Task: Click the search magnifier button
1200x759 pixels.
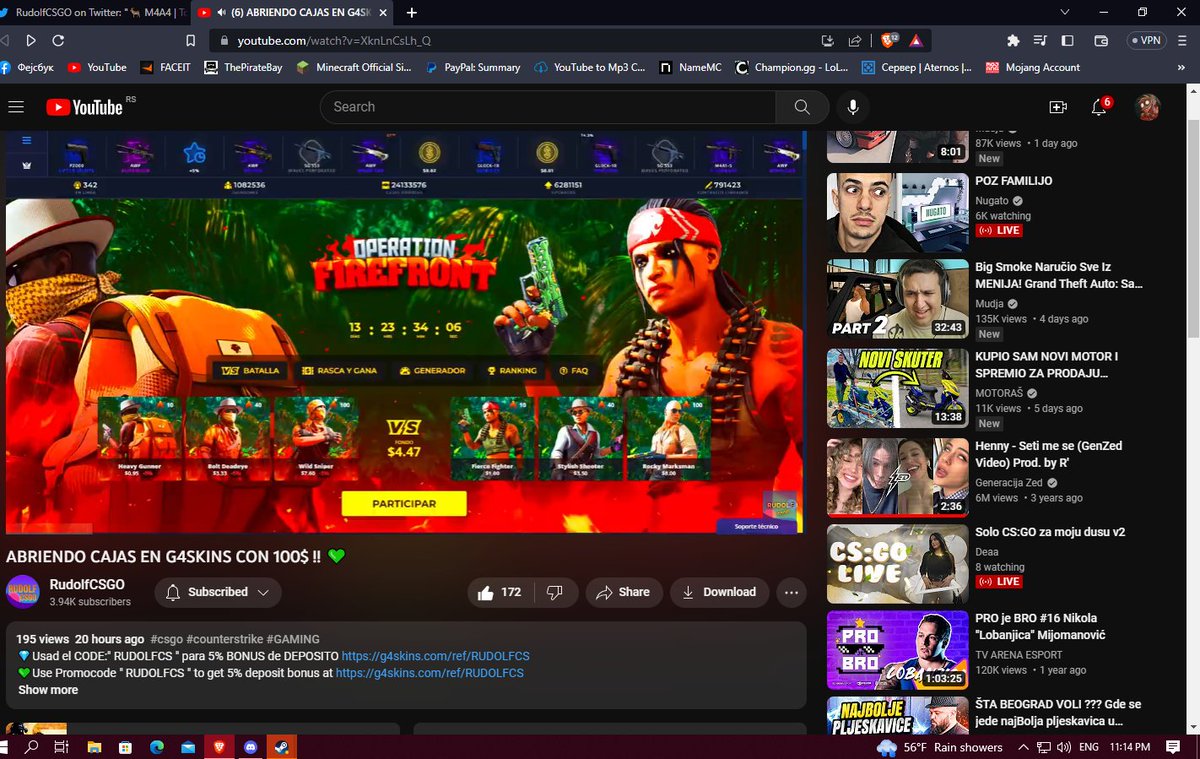Action: click(x=802, y=107)
